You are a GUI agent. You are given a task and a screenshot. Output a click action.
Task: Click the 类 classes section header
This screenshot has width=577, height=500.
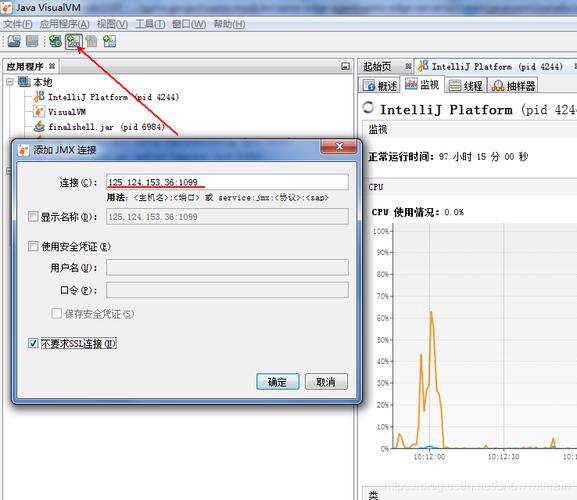pyautogui.click(x=373, y=494)
